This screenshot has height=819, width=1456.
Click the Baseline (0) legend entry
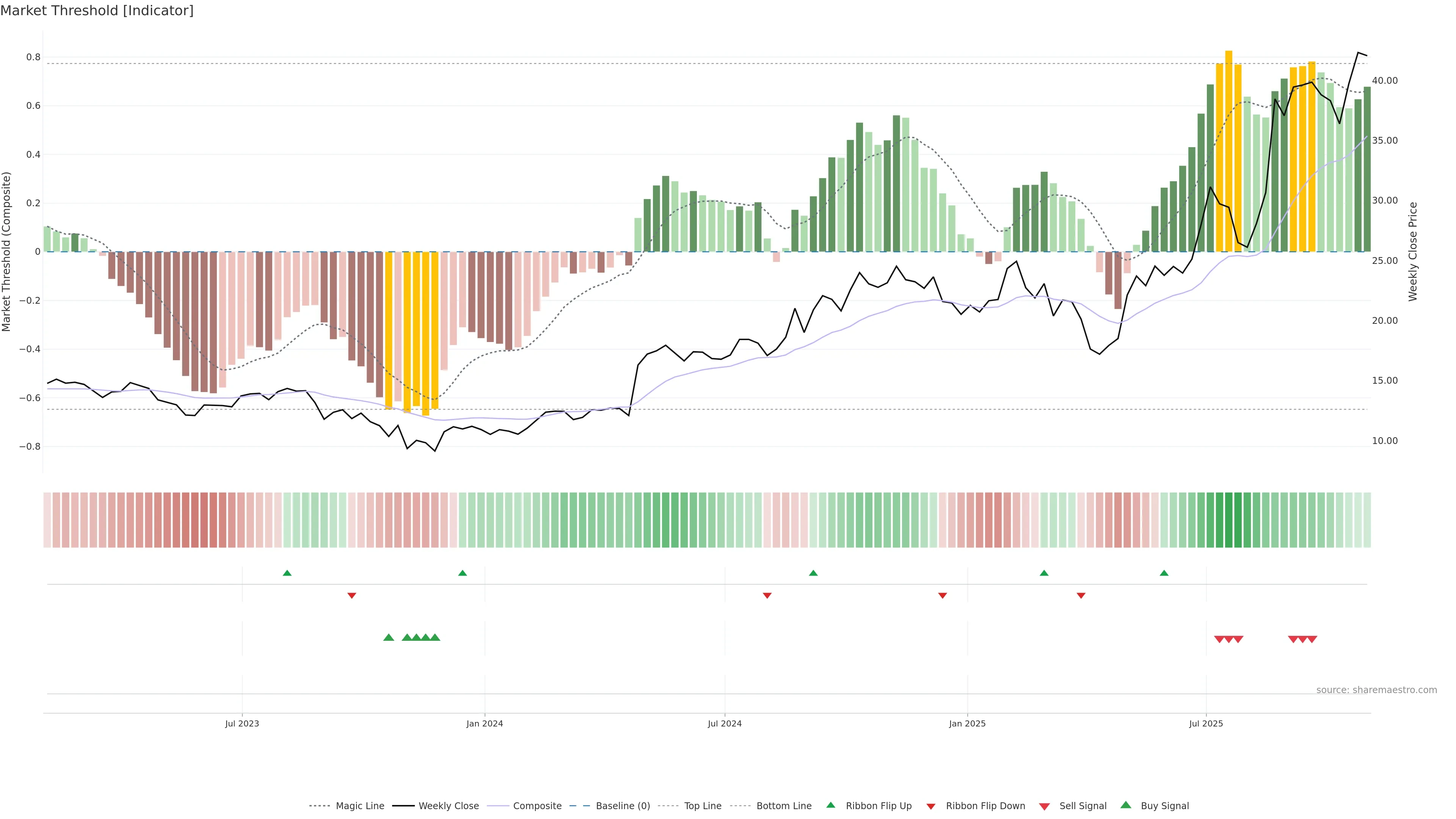pos(622,806)
